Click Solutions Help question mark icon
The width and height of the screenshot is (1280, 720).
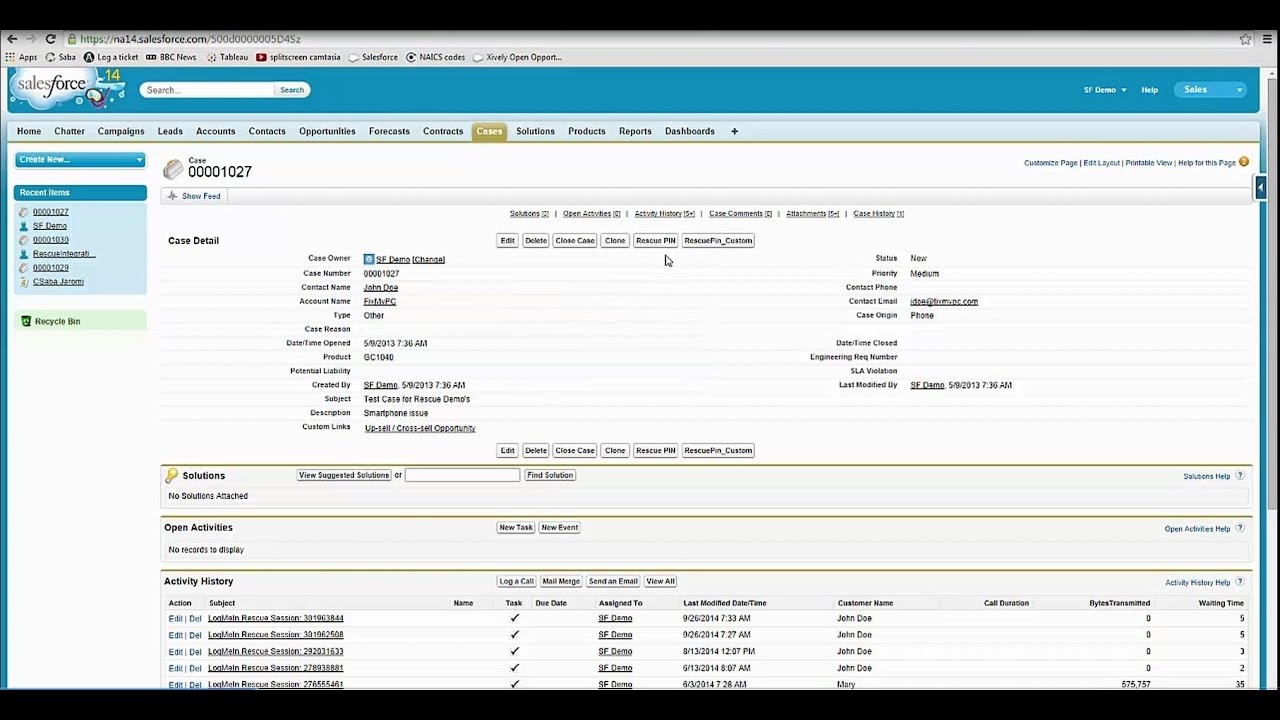[1240, 476]
